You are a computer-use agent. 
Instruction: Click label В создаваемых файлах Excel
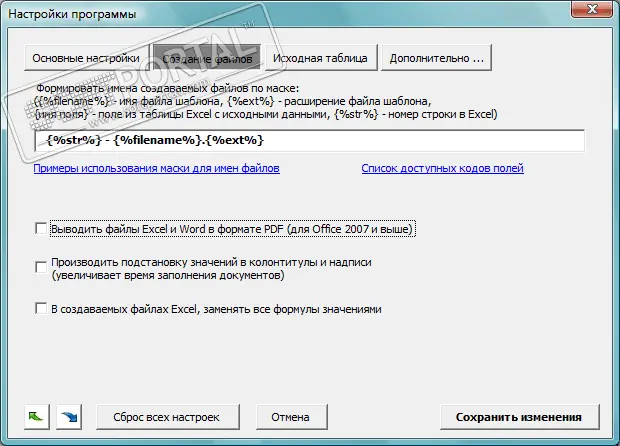[x=215, y=309]
